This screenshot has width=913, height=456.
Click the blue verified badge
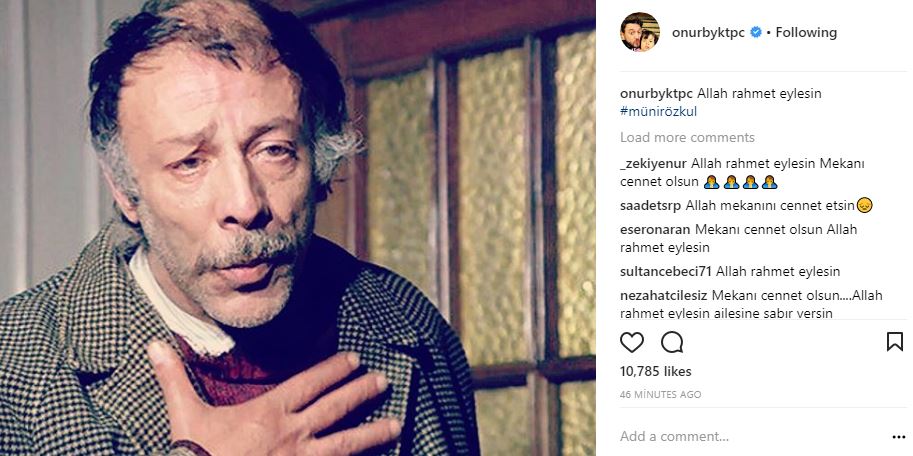(755, 33)
